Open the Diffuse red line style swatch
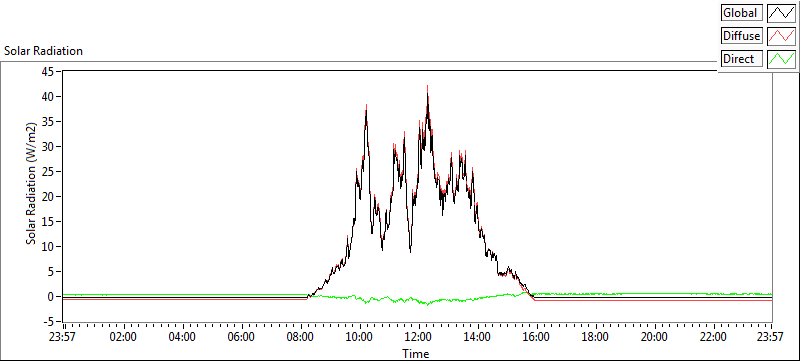800x361 pixels. click(782, 36)
